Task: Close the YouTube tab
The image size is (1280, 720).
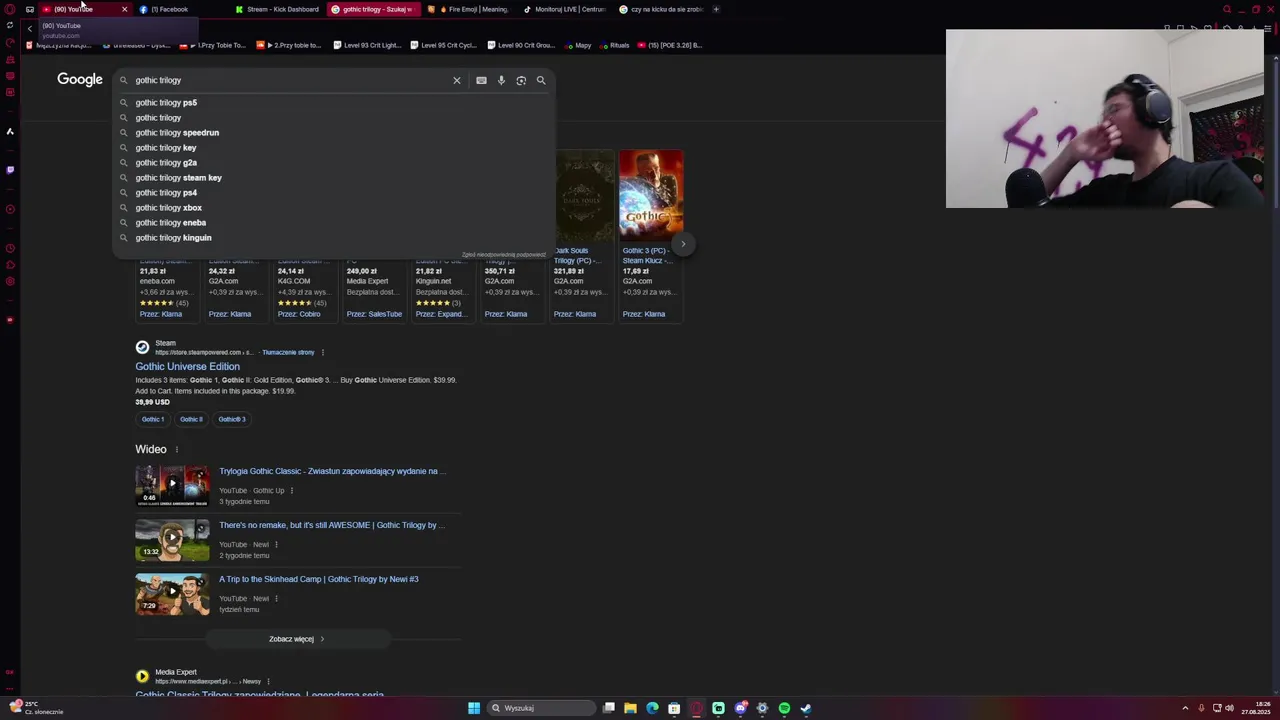Action: [x=124, y=9]
